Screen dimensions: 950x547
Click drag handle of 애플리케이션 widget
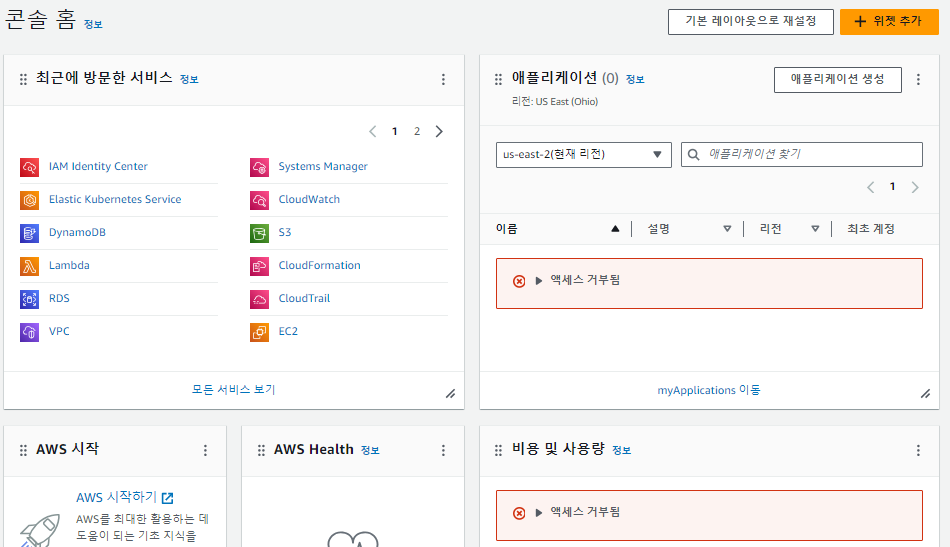point(498,79)
